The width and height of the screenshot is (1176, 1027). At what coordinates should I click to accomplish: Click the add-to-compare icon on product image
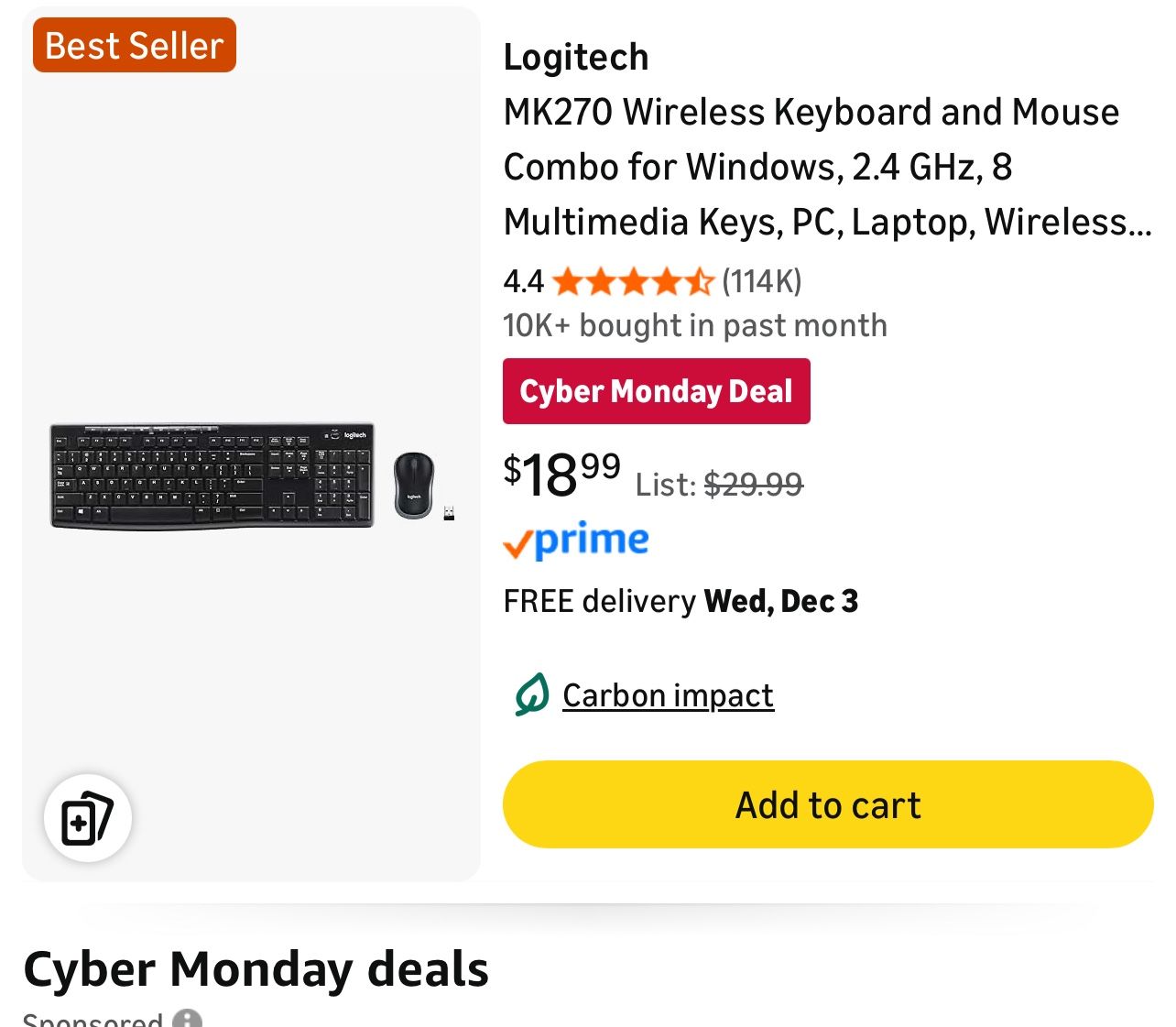tap(87, 818)
